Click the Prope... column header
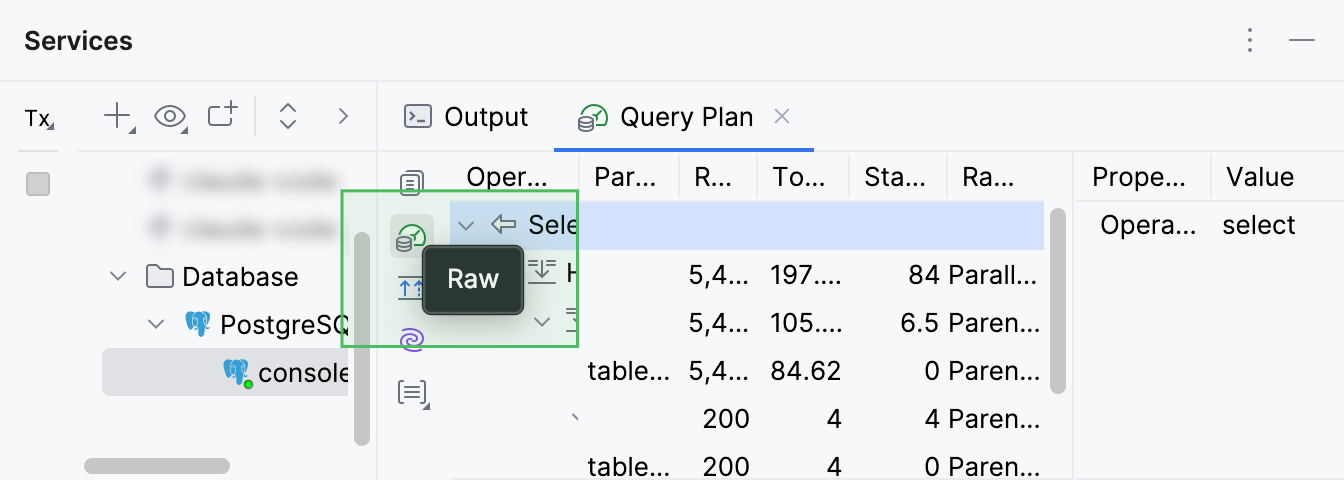Viewport: 1344px width, 480px height. point(1140,178)
